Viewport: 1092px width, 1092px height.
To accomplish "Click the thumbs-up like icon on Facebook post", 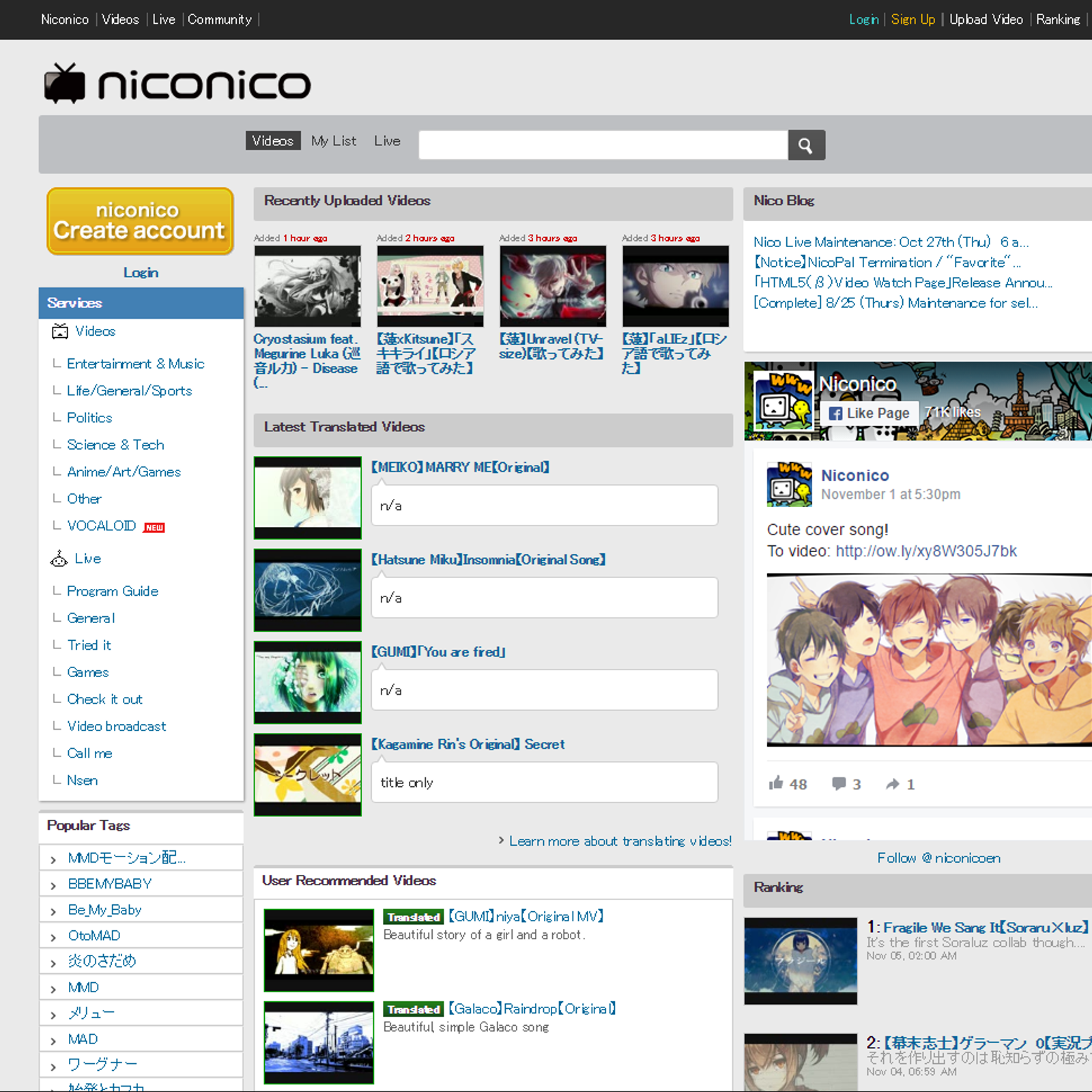I will click(776, 783).
